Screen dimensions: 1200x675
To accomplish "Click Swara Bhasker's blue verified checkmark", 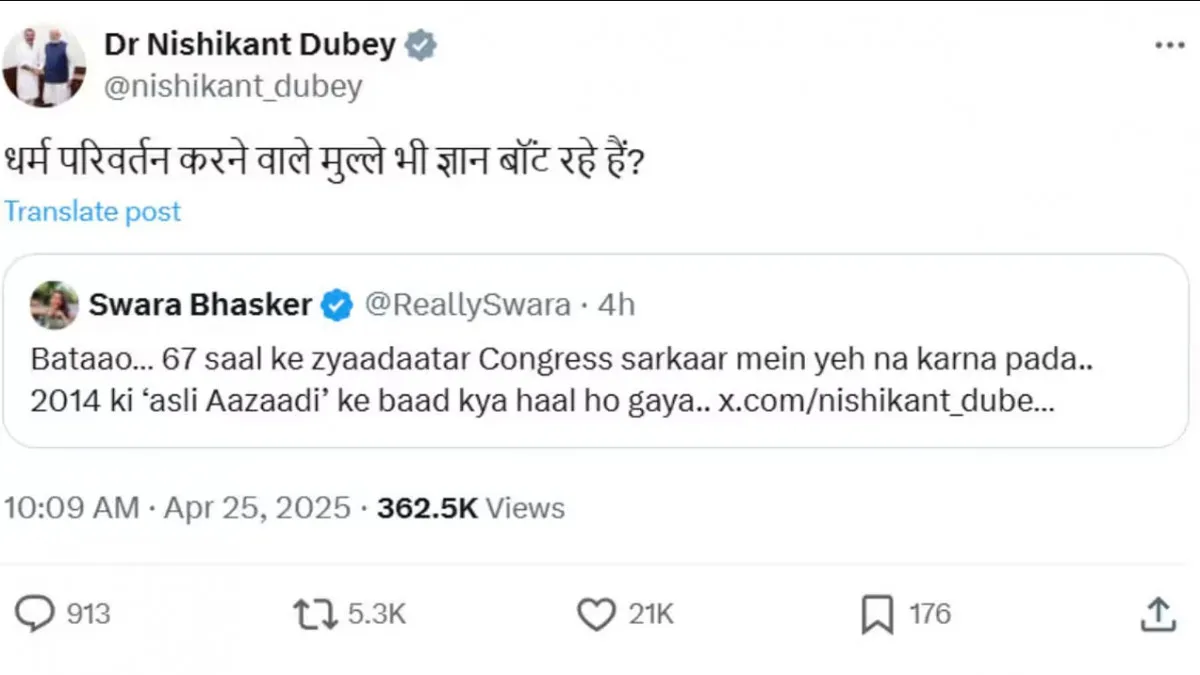I will [x=336, y=304].
